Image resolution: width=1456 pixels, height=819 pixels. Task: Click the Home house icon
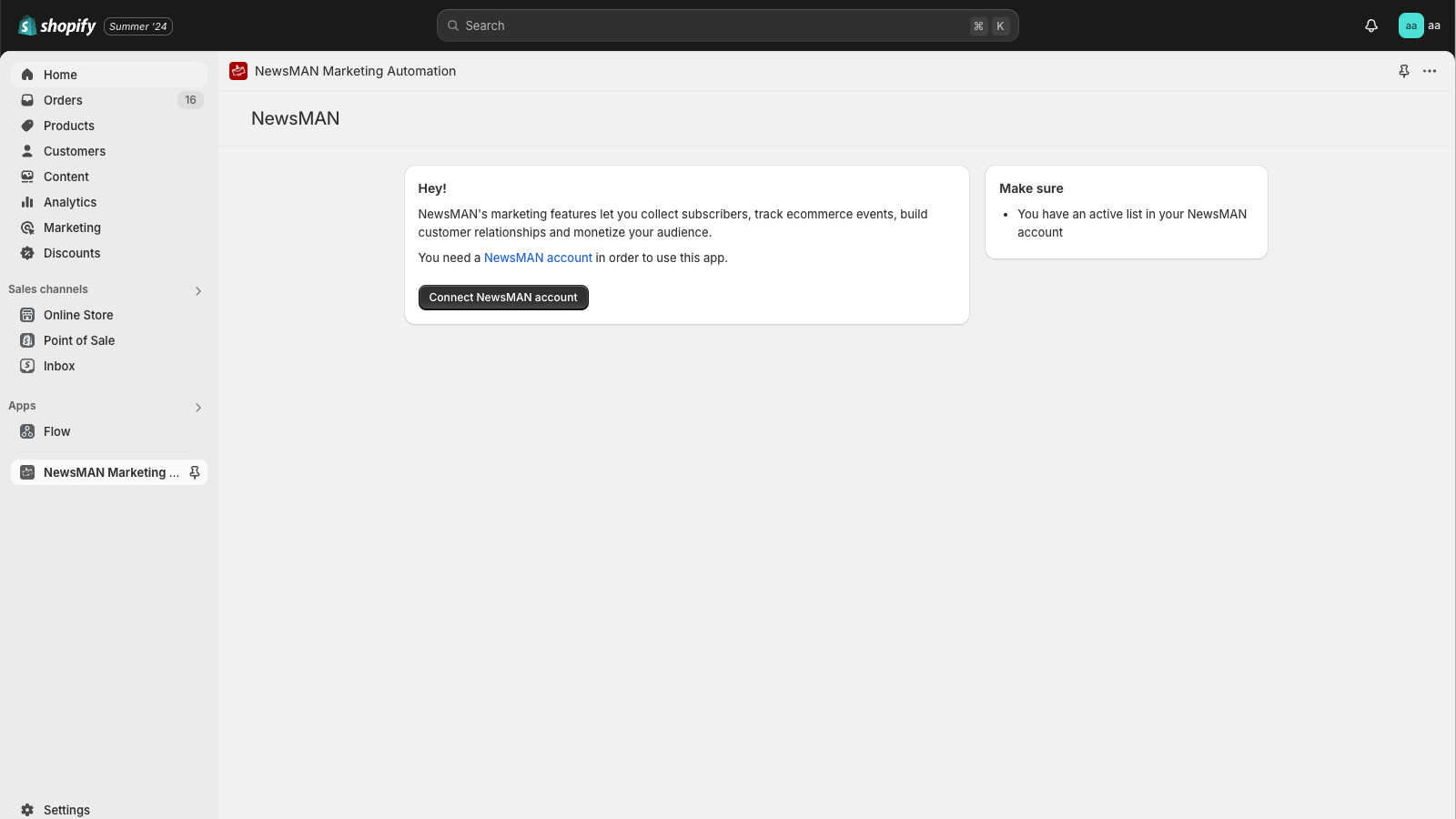tap(27, 75)
